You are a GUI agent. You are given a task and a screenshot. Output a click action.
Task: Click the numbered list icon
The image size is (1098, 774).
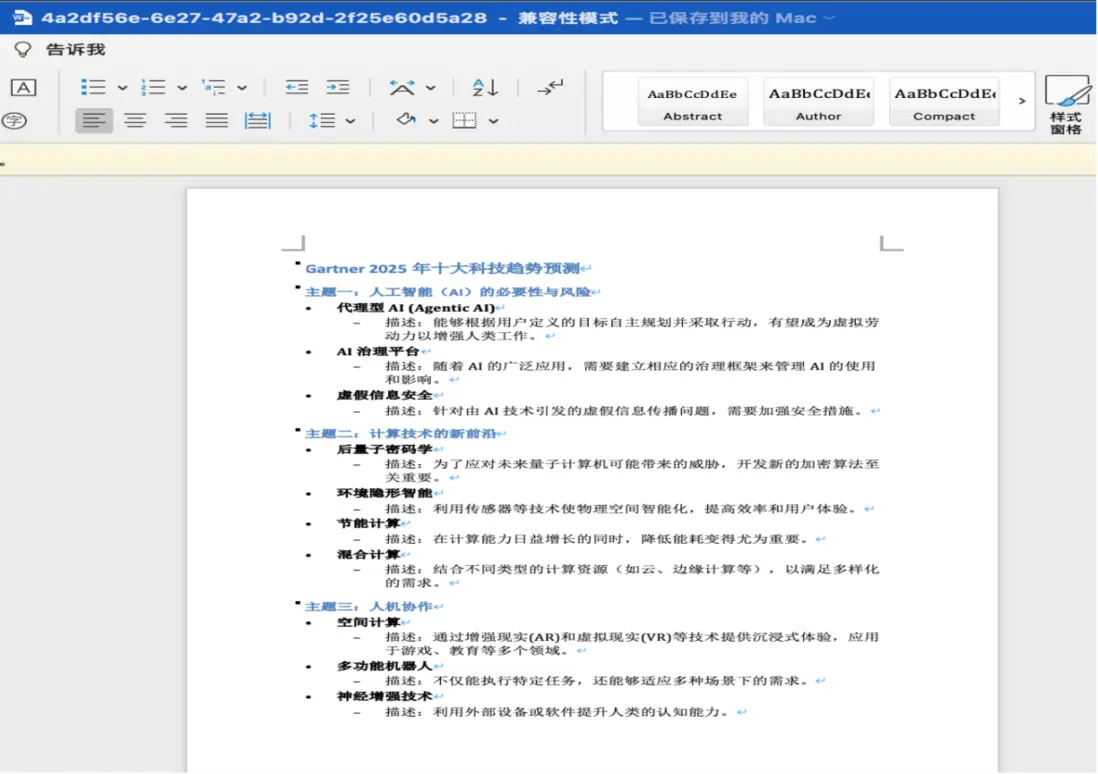[153, 87]
